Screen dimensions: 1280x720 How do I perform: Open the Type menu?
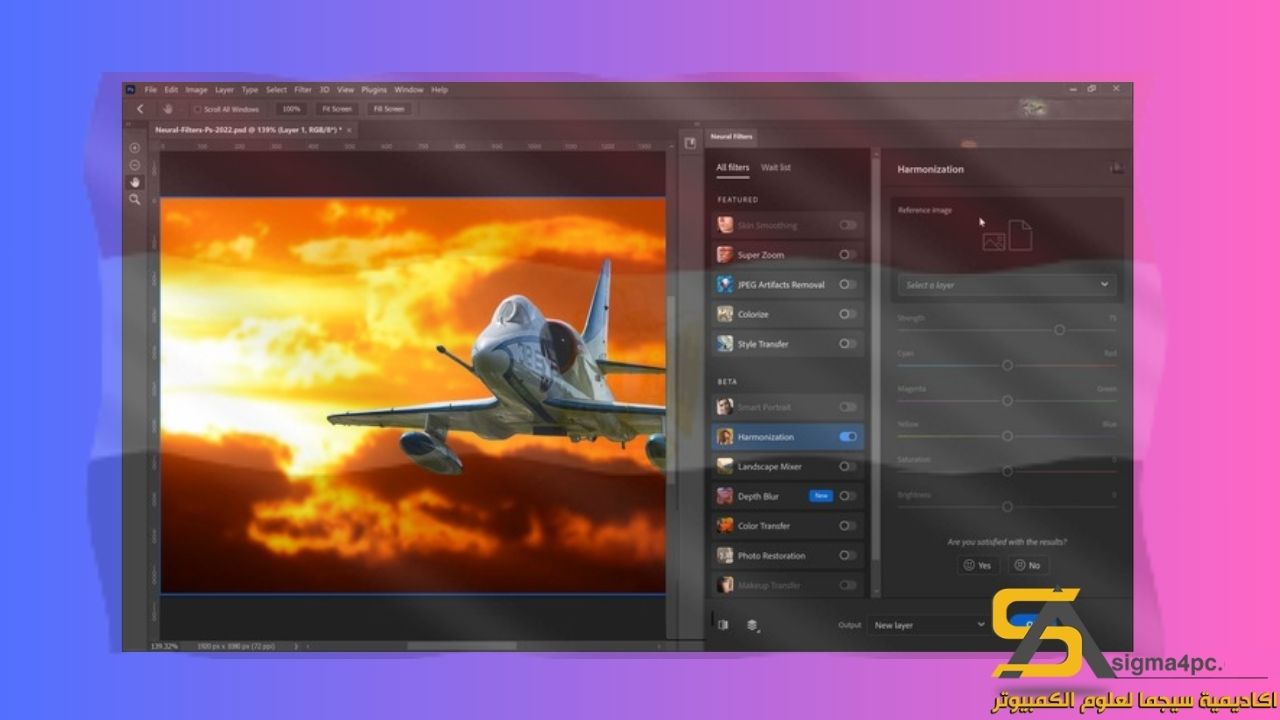click(250, 90)
